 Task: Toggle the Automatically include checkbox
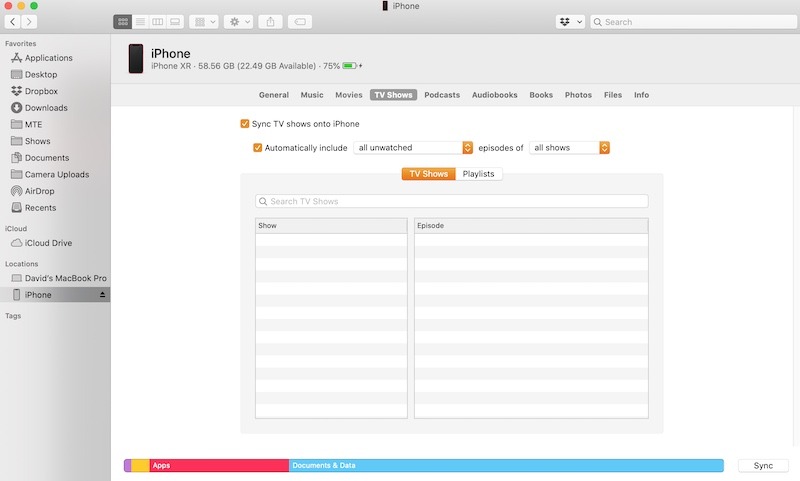click(x=257, y=148)
